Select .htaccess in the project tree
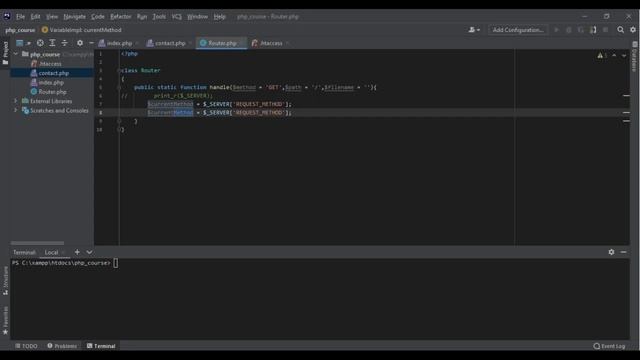 point(50,64)
